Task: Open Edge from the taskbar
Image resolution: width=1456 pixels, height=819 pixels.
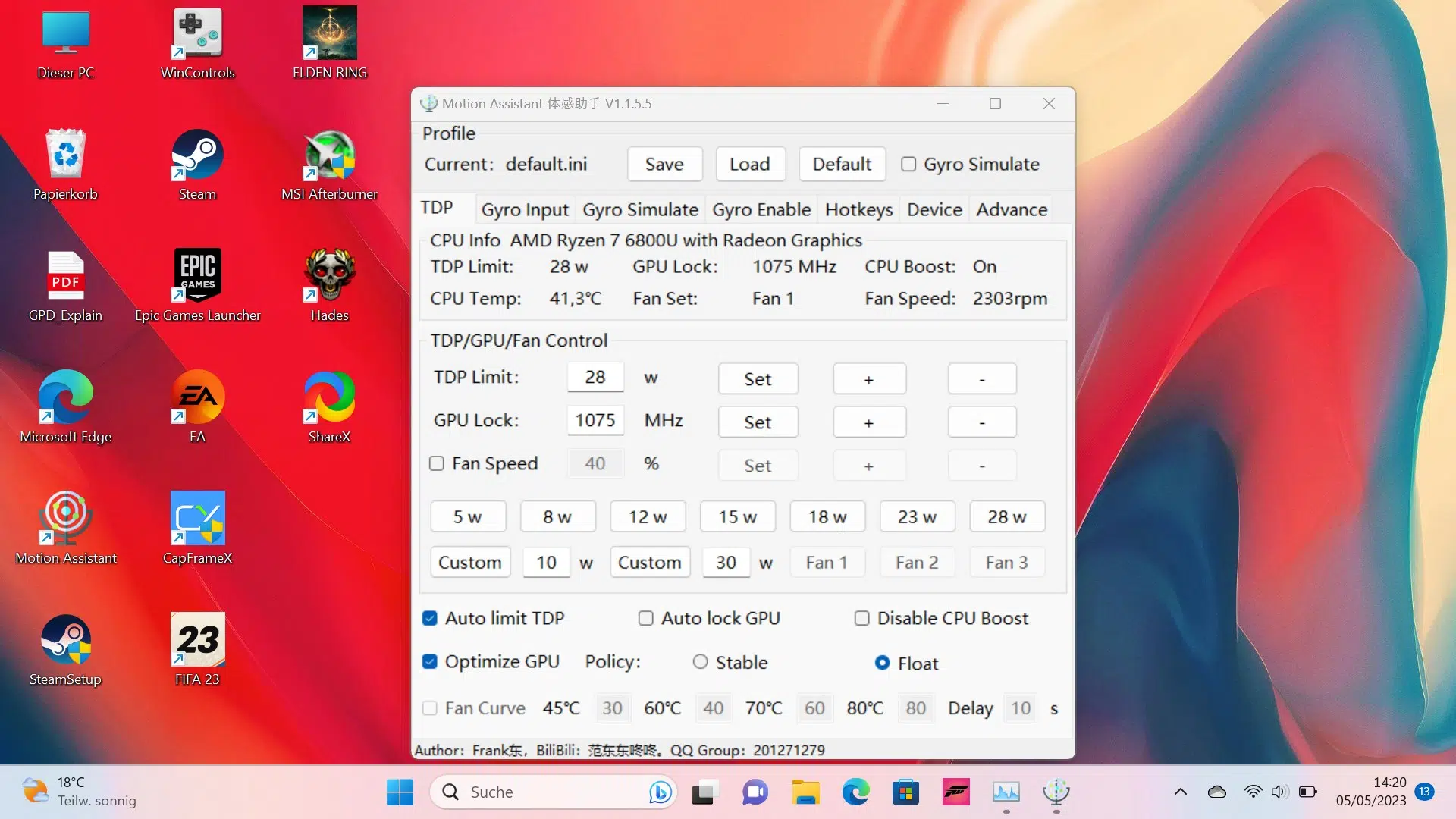Action: click(x=855, y=792)
